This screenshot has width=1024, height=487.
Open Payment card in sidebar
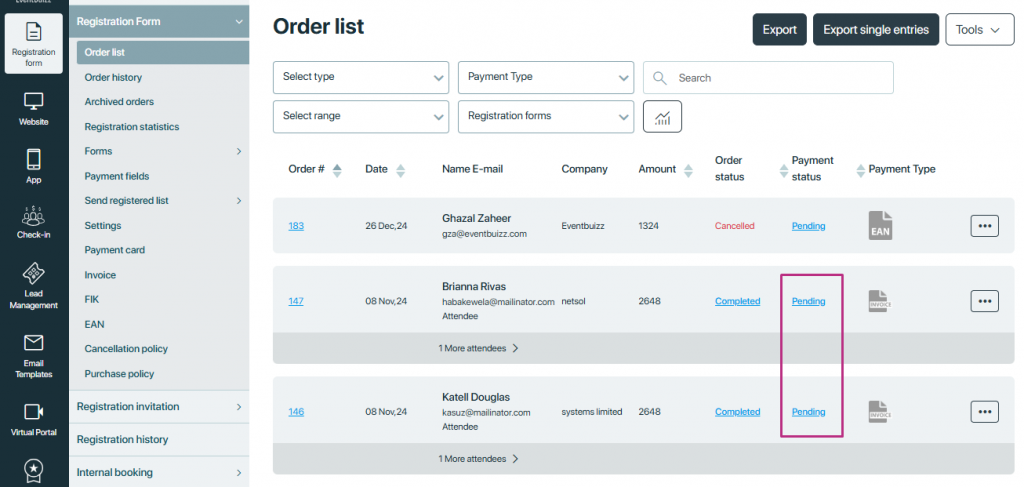[114, 250]
